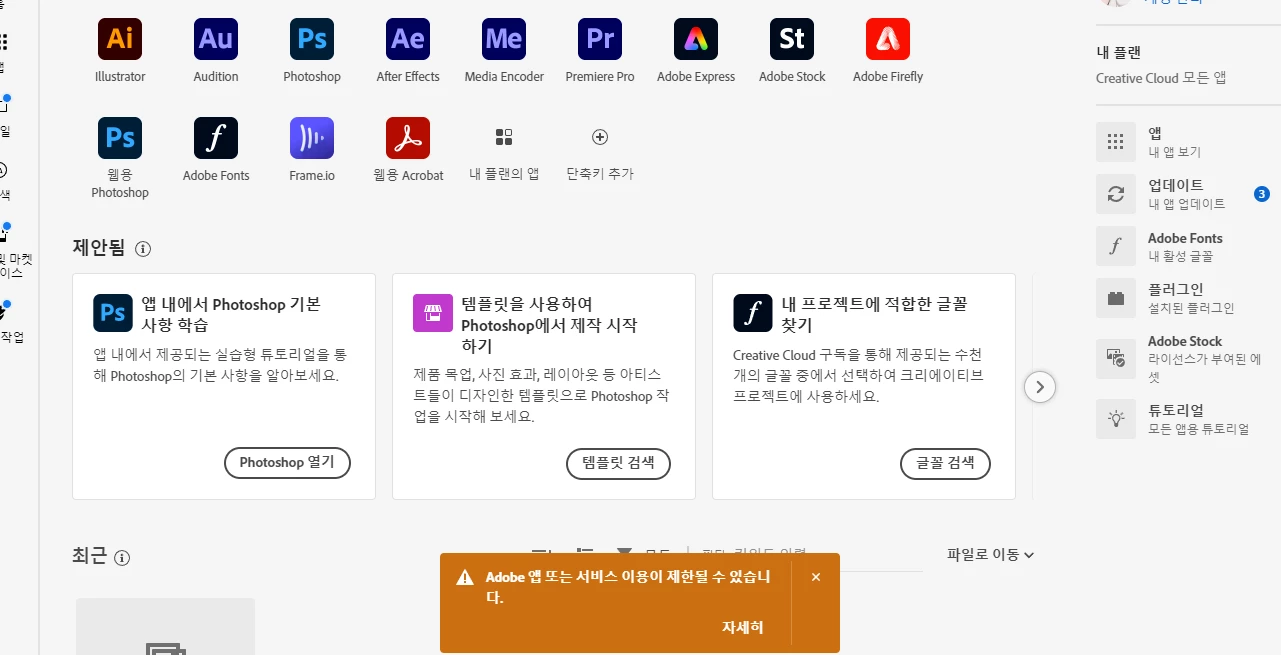Click the warning triangle icon in the orange notification
The width and height of the screenshot is (1281, 655).
(x=465, y=578)
